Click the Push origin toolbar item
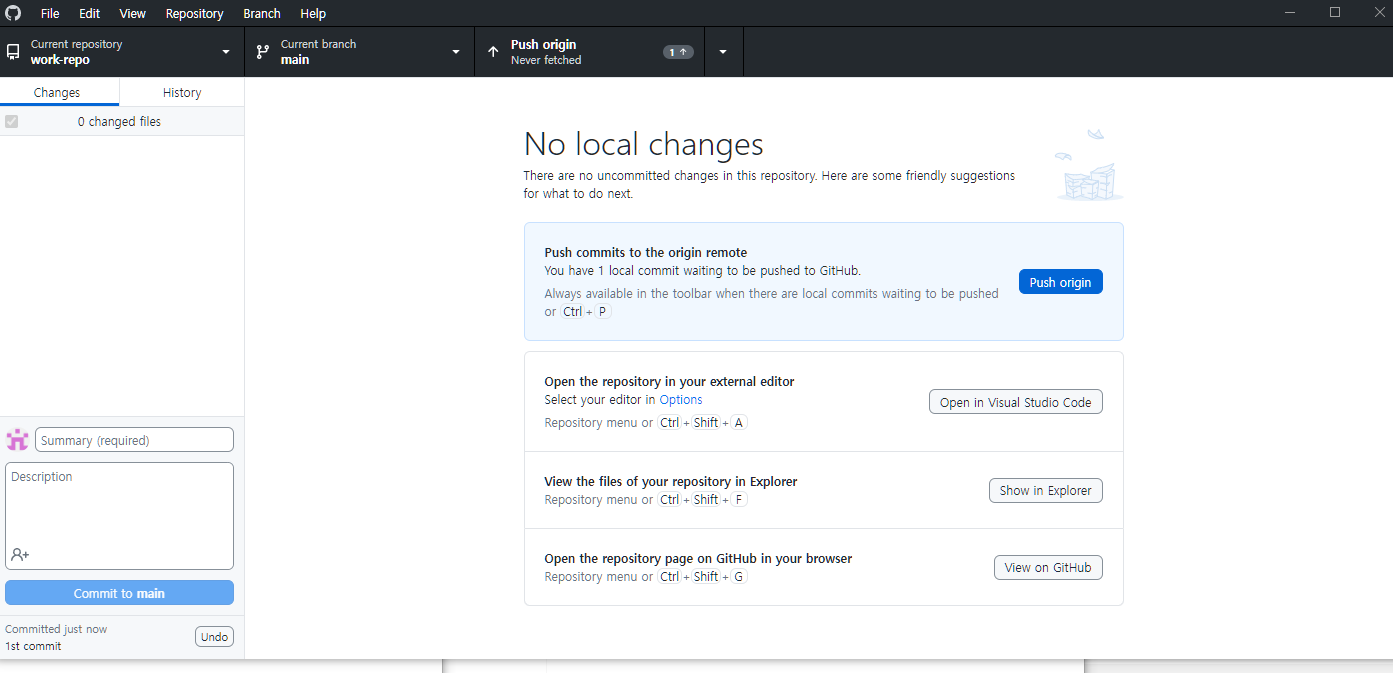This screenshot has width=1393, height=673. 590,52
